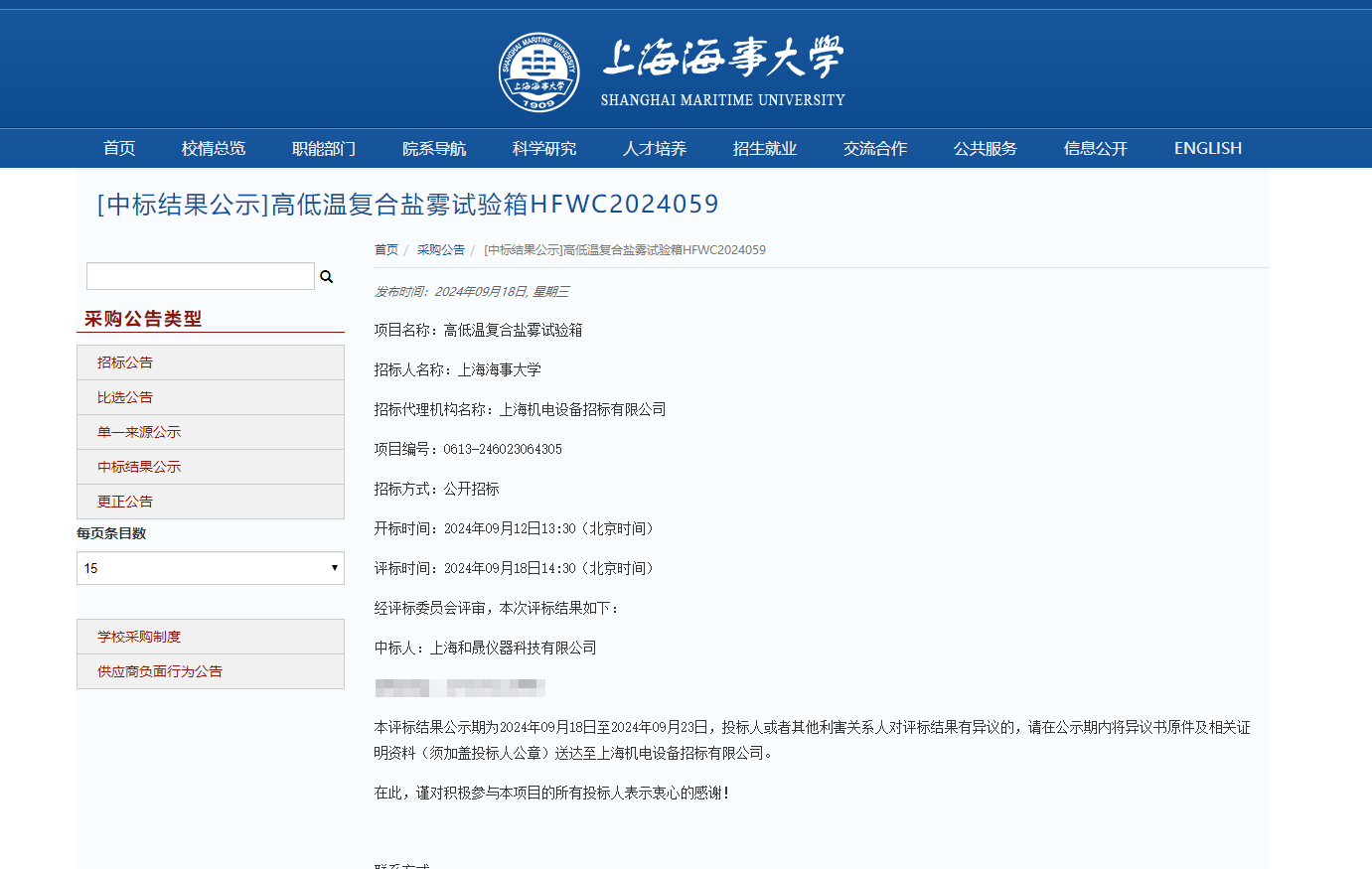Select 比选公告 in the sidebar
The height and width of the screenshot is (869, 1372).
point(211,397)
